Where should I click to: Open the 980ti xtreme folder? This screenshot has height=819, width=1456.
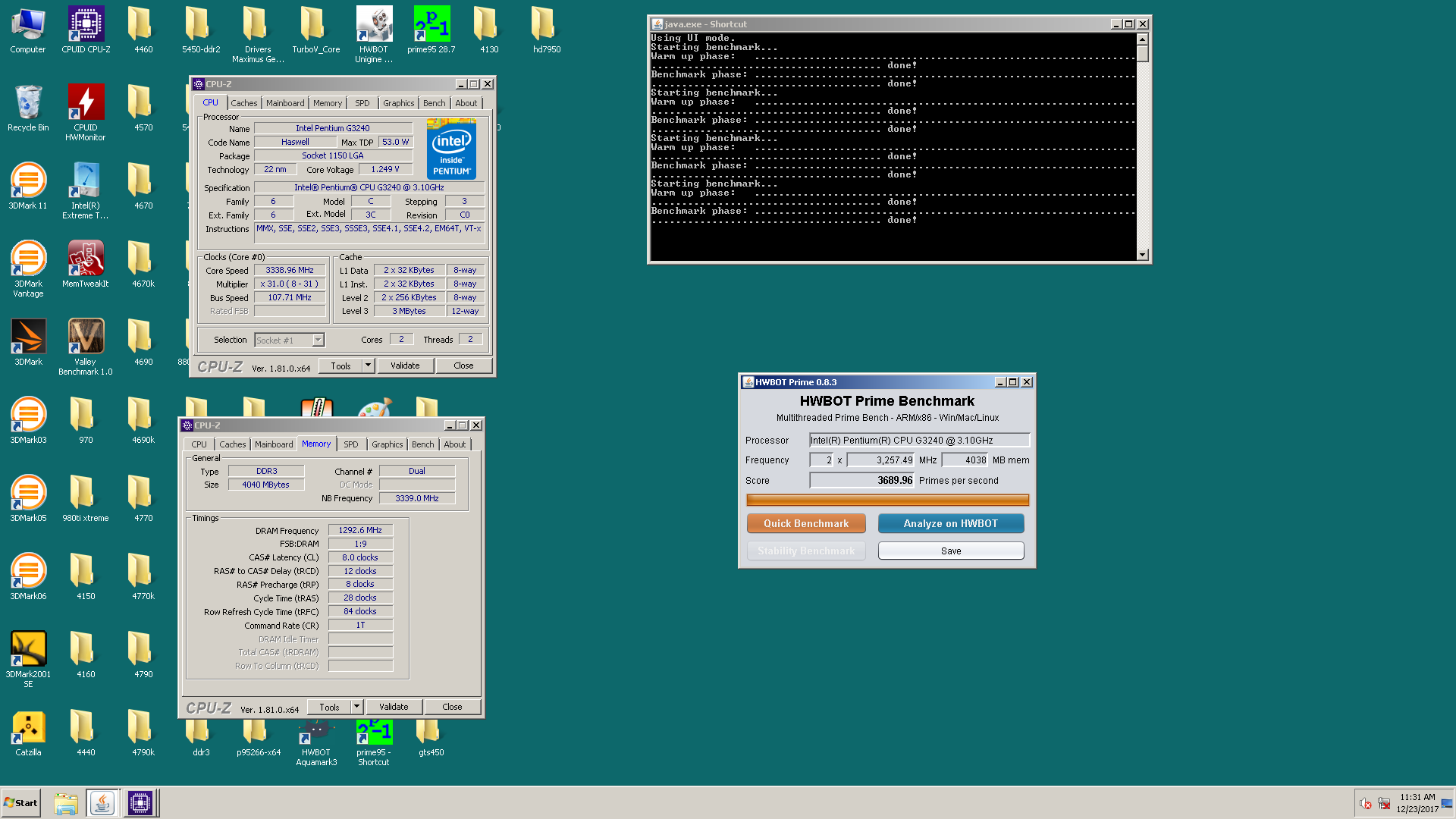[x=86, y=499]
